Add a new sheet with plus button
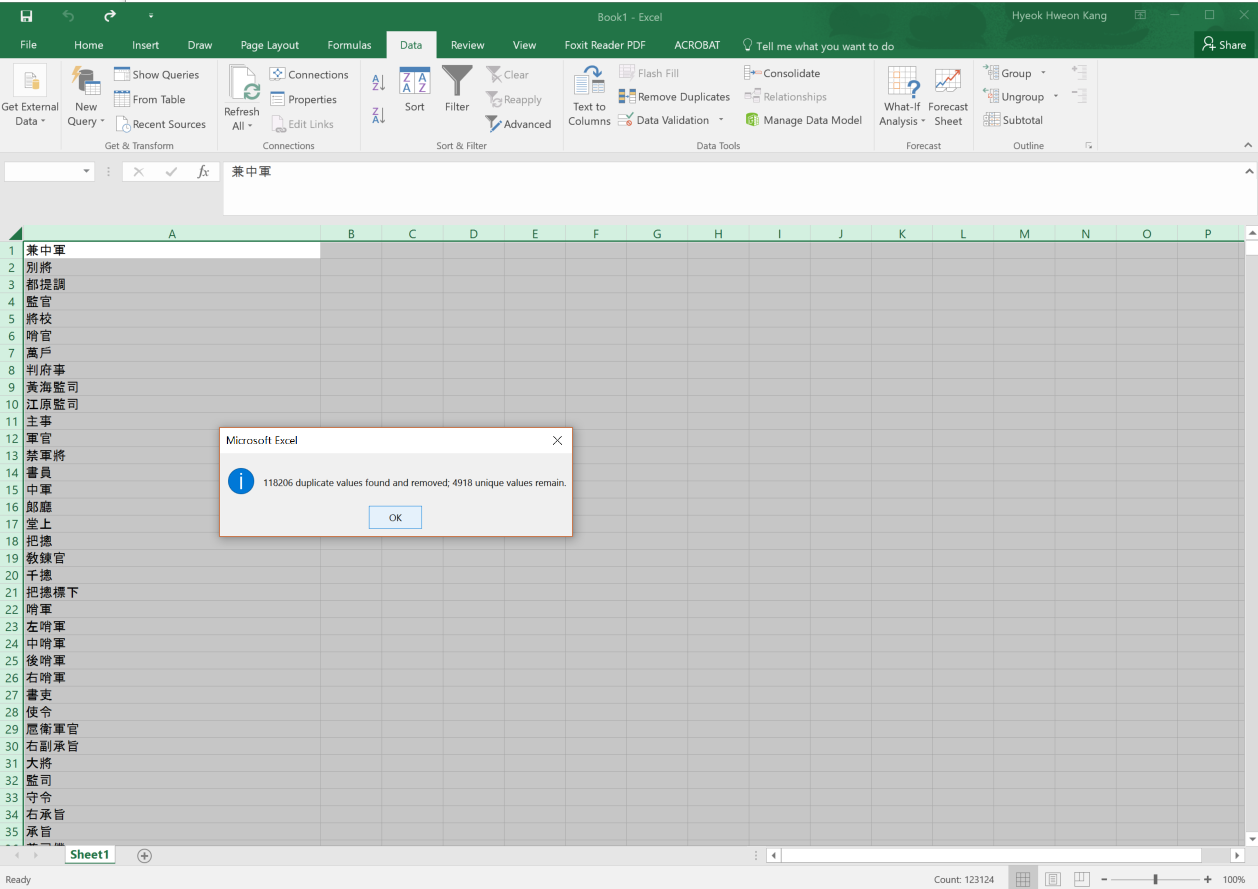 coord(144,855)
